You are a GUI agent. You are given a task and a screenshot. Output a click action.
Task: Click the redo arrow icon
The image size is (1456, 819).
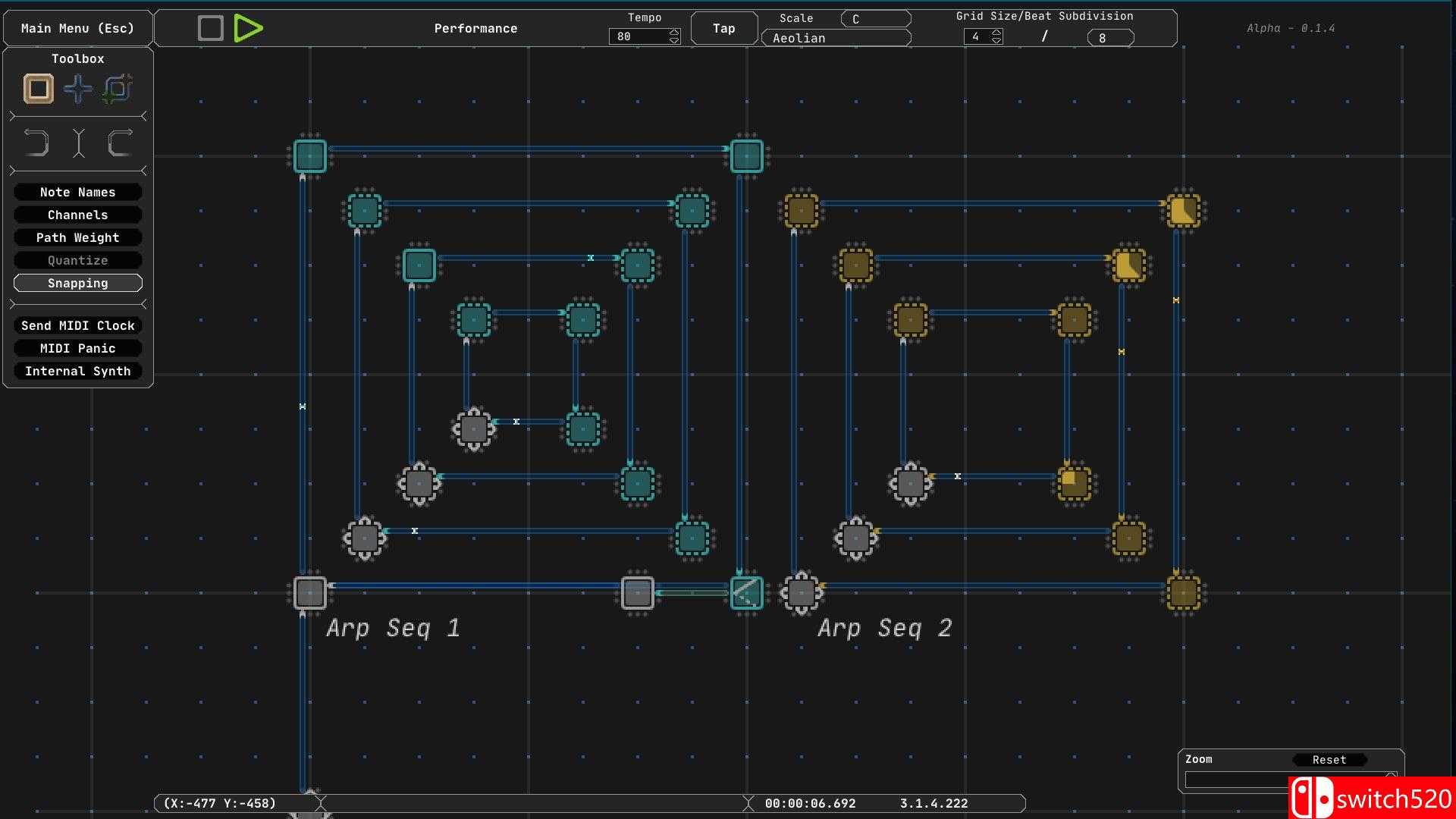coord(120,143)
